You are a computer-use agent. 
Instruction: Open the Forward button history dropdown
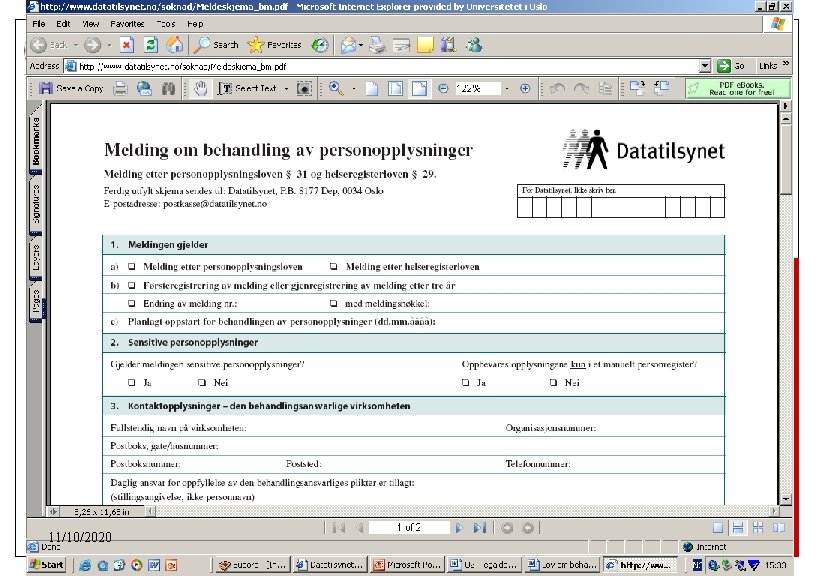109,45
